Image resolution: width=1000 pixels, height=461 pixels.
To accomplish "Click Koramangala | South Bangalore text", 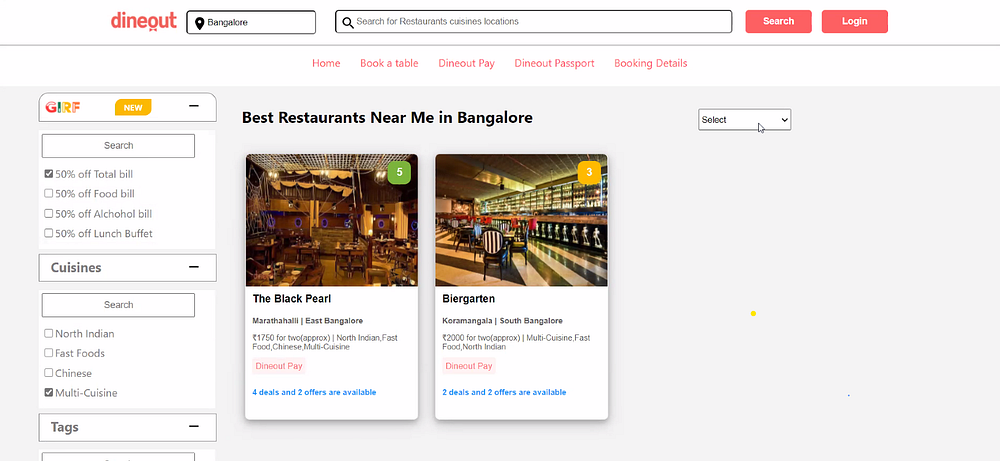I will [503, 321].
